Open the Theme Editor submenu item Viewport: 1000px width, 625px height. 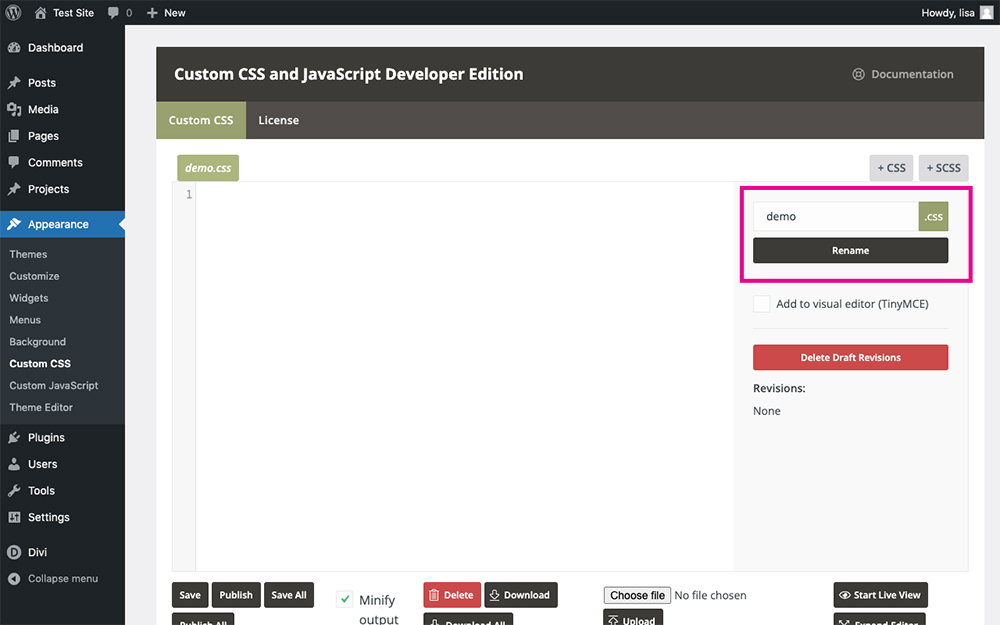pos(41,408)
